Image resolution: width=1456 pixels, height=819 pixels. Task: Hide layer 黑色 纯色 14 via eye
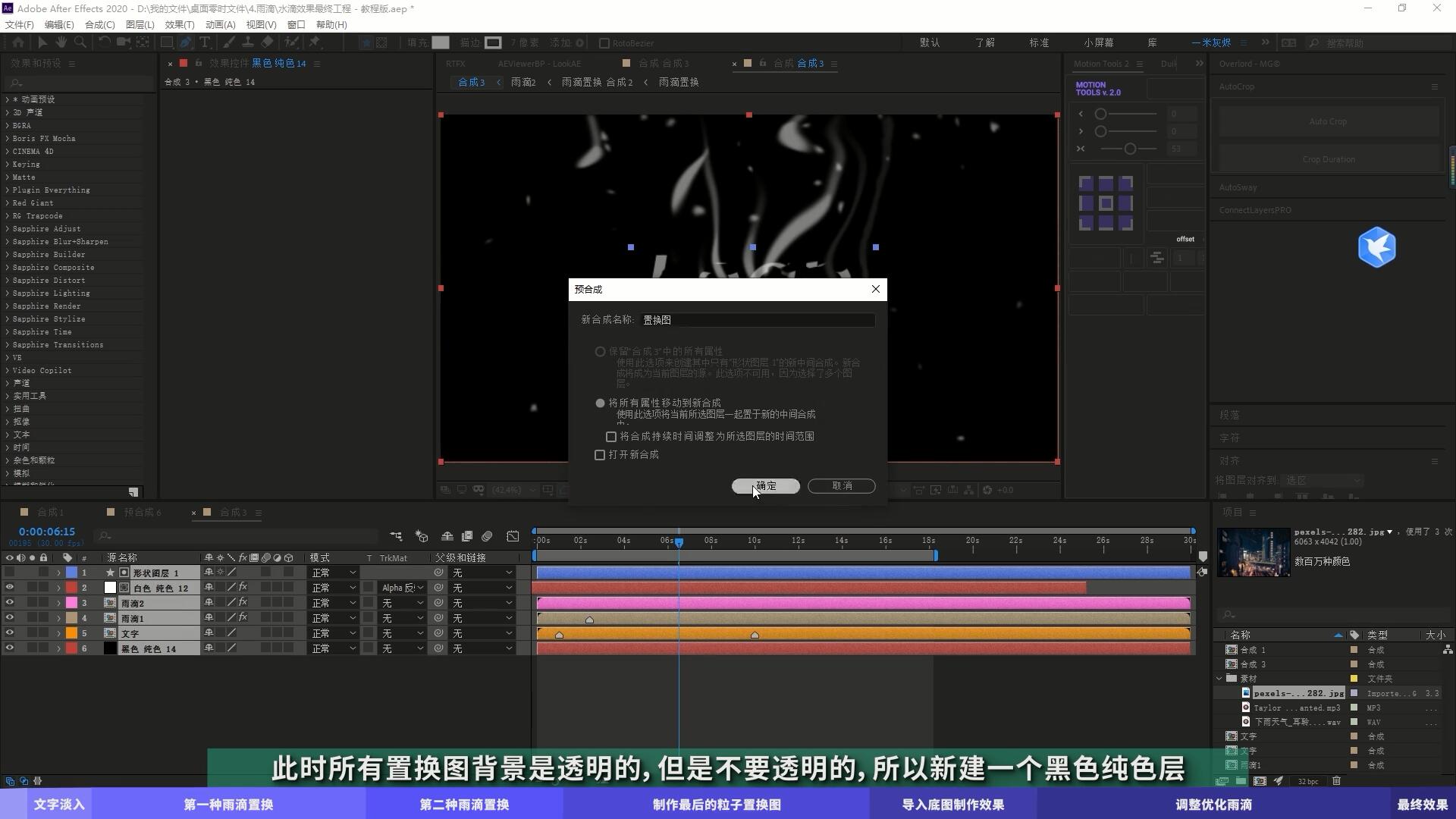pos(9,648)
